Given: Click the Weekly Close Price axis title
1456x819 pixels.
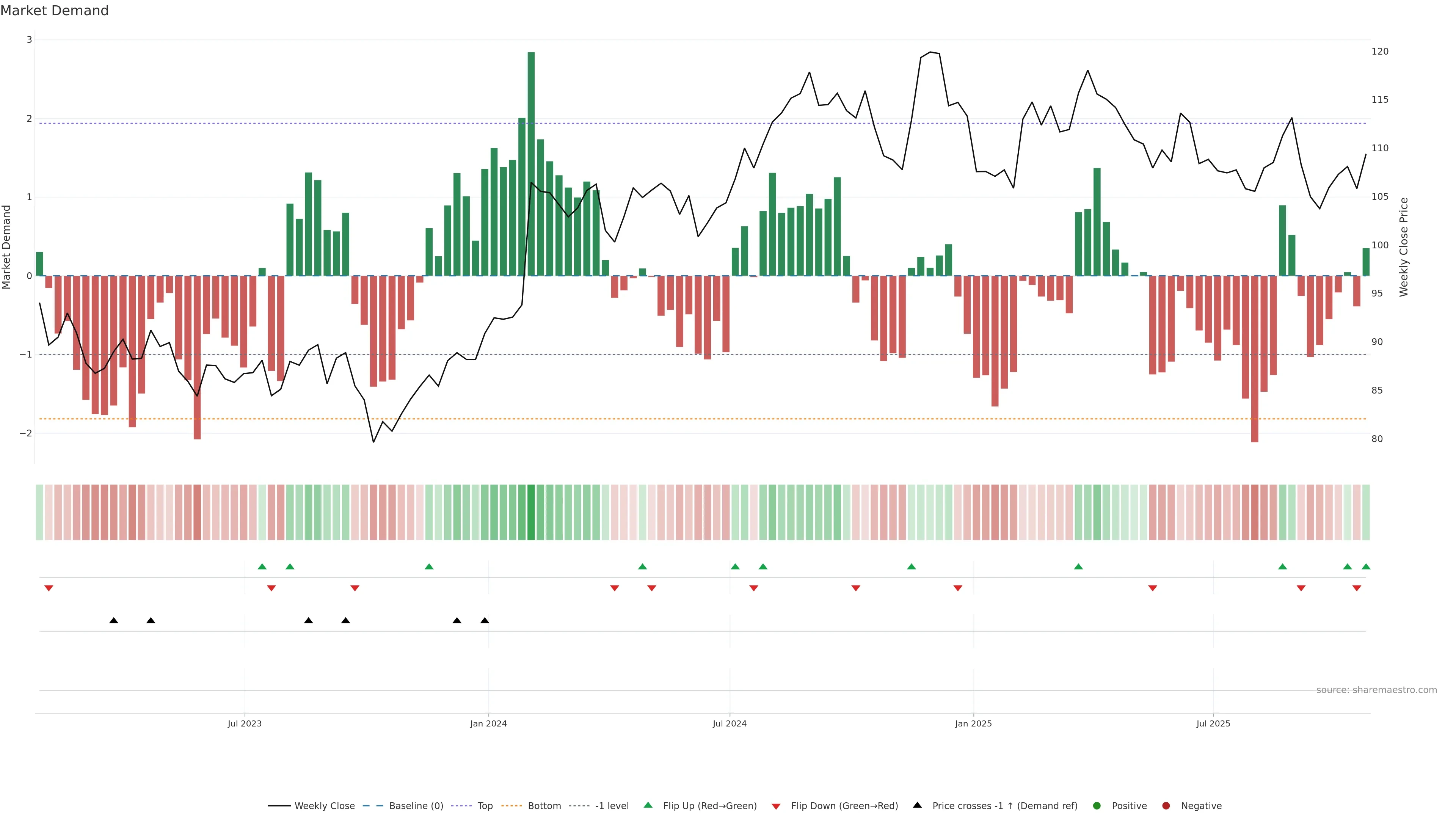Looking at the screenshot, I should pos(1403,247).
